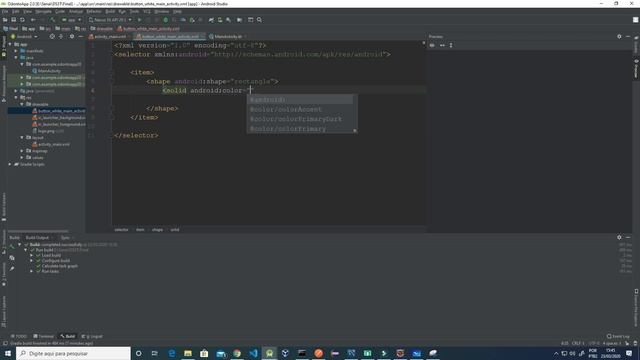Click 'selector' in editor breadcrumb bar
This screenshot has width=640, height=360.
pyautogui.click(x=121, y=230)
